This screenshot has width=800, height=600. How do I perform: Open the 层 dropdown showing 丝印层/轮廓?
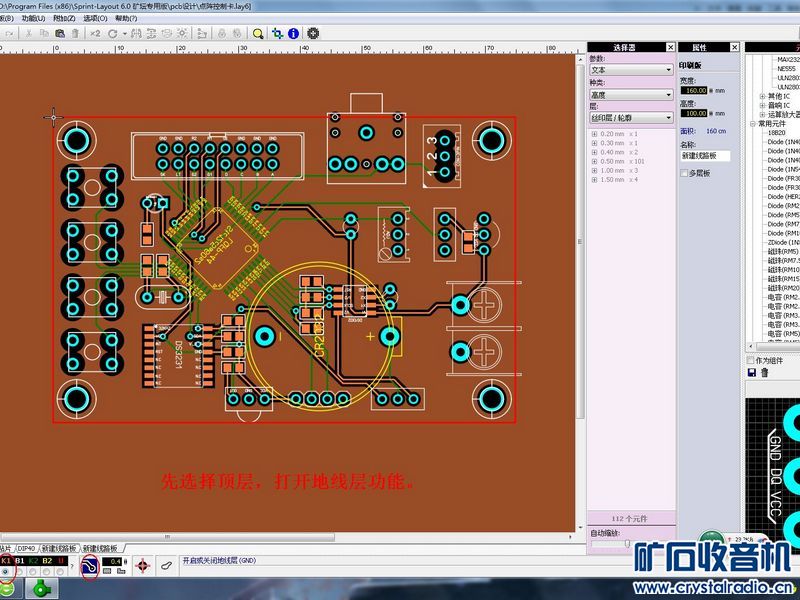(630, 118)
